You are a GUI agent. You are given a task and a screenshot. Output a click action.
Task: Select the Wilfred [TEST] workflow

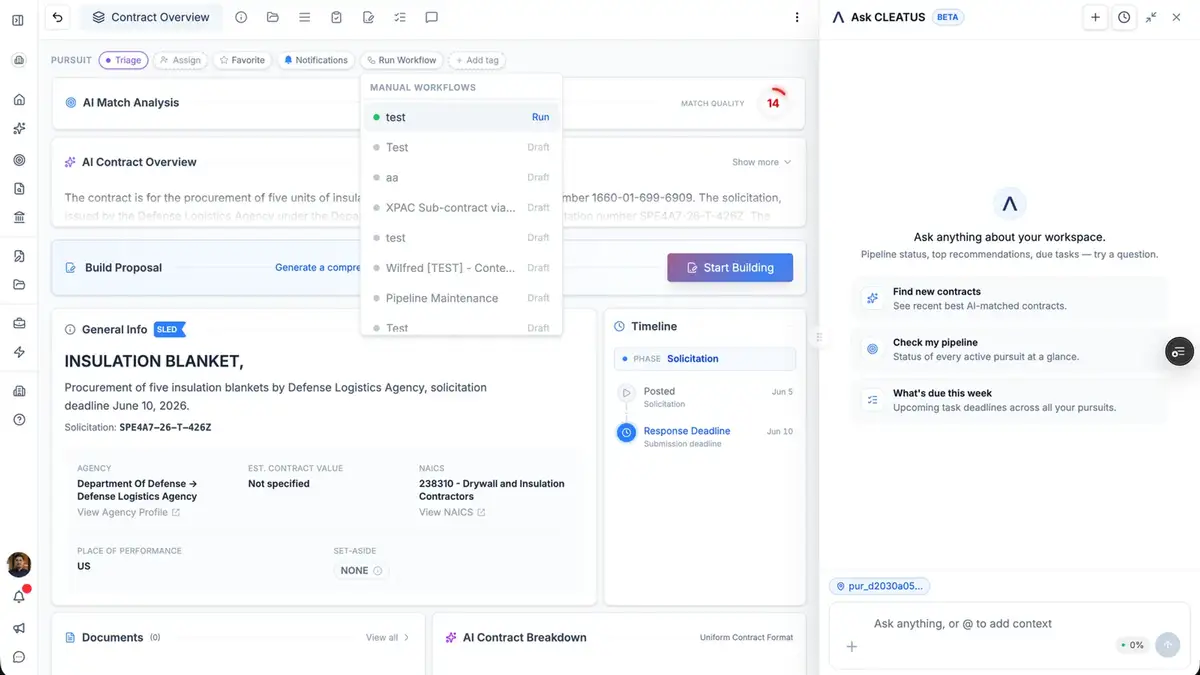click(x=461, y=268)
